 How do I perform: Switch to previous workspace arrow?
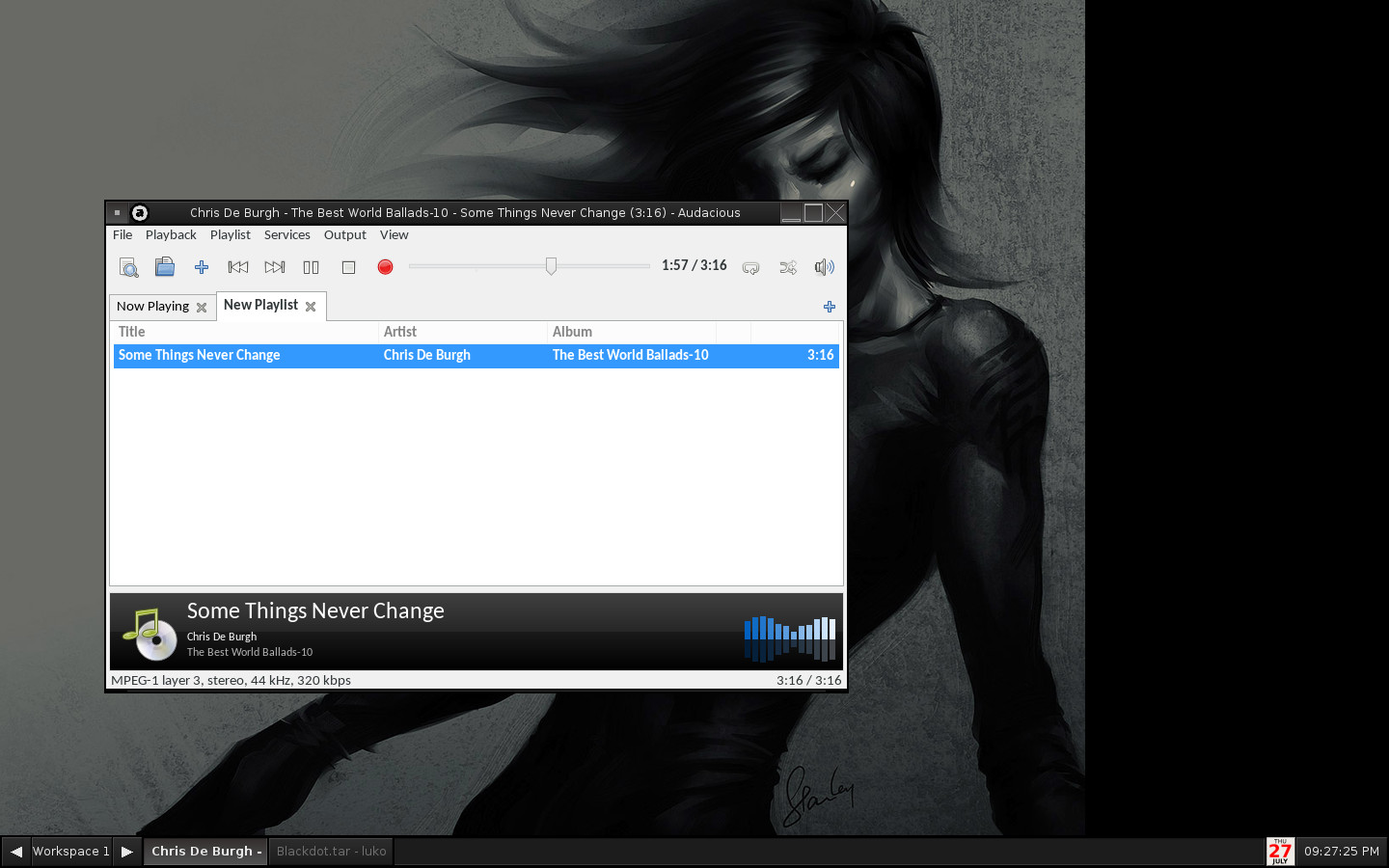point(15,852)
